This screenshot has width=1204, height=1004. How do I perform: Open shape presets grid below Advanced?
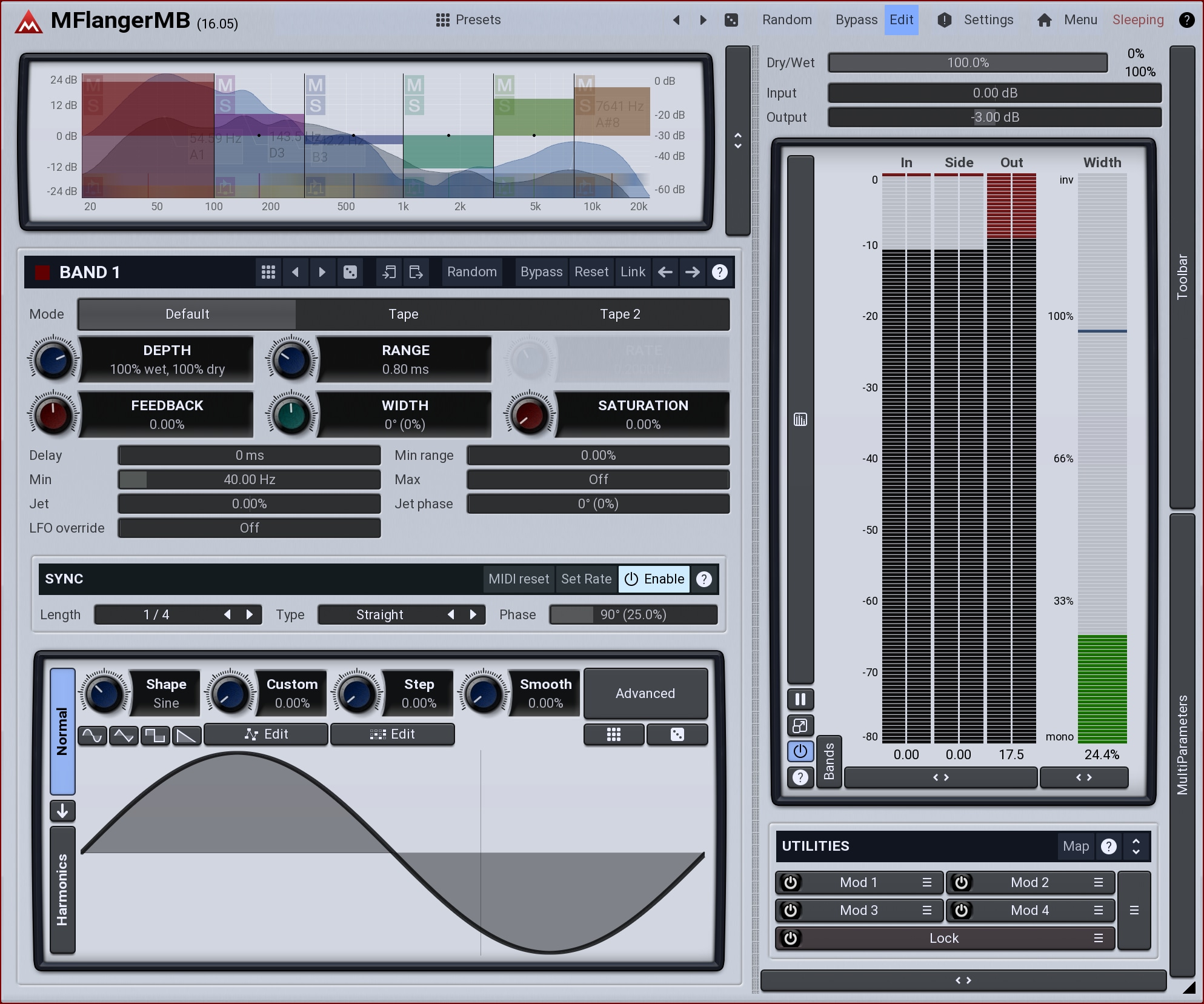(x=614, y=734)
